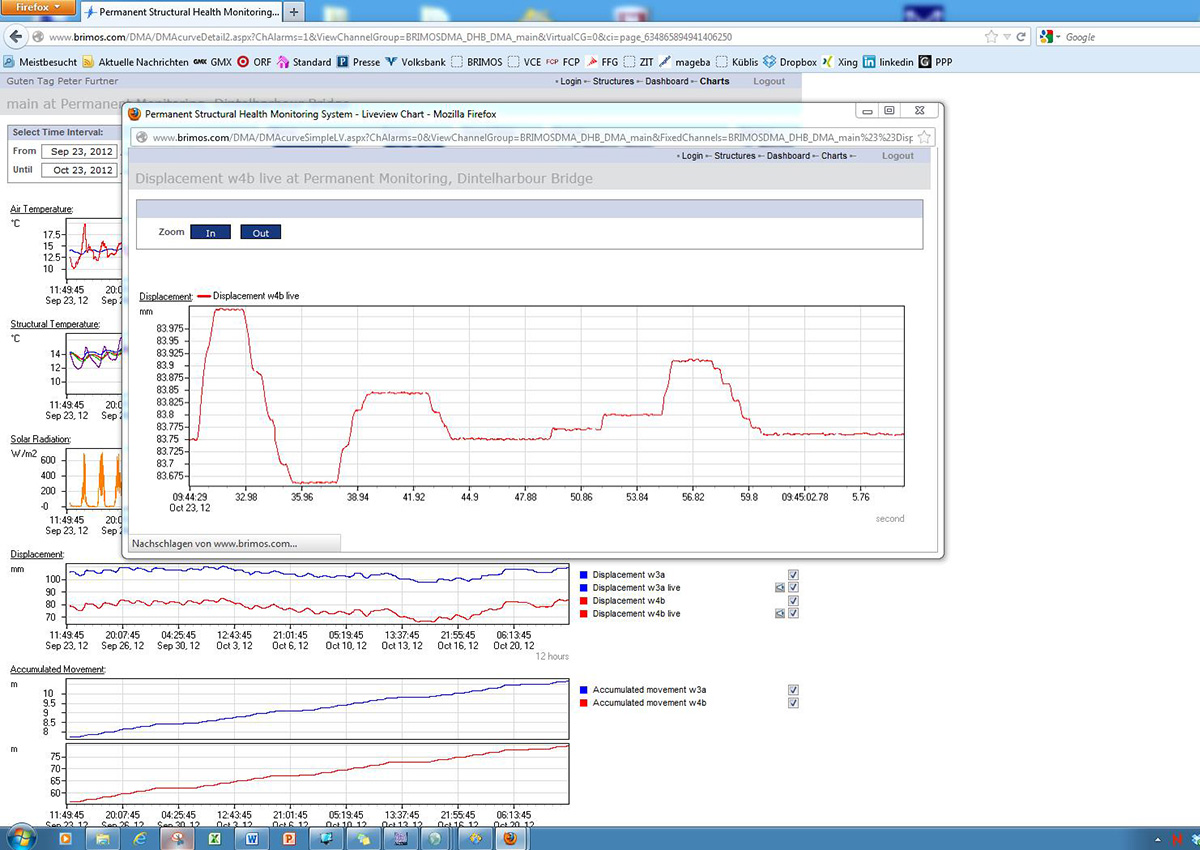1200x850 pixels.
Task: Open the VCE bookmark
Action: (524, 62)
